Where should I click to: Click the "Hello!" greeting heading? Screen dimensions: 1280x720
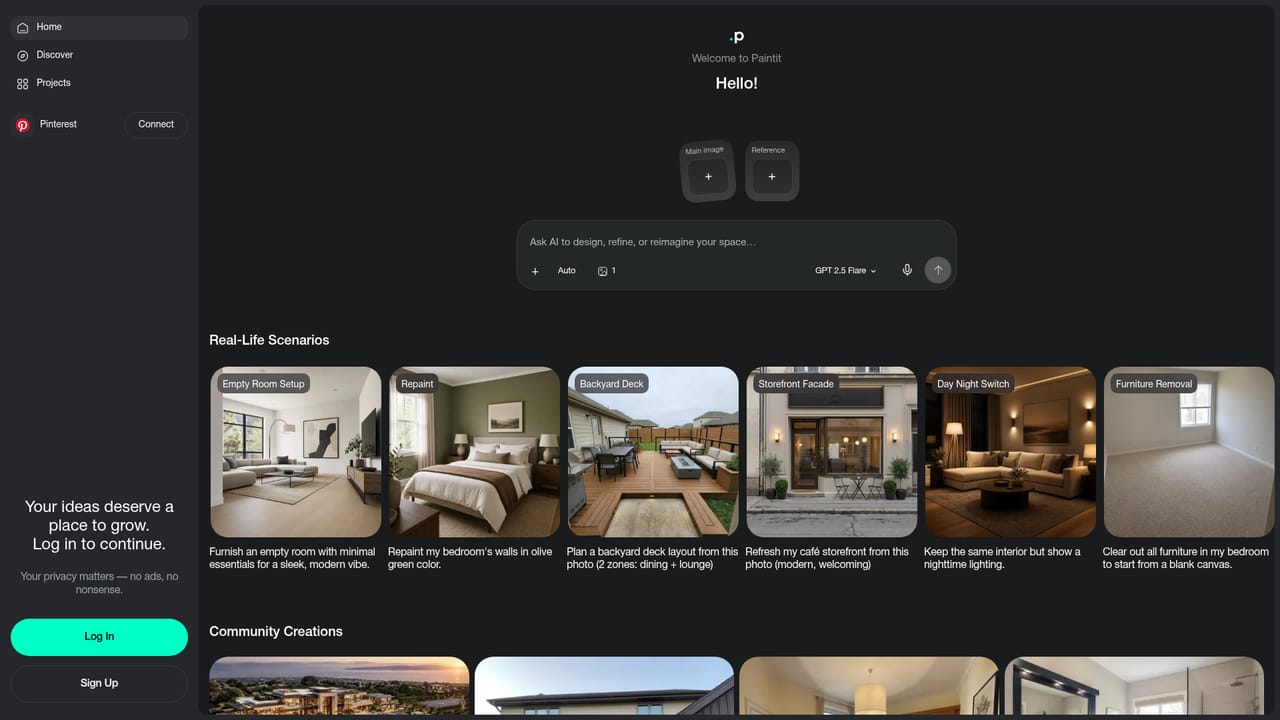tap(737, 83)
